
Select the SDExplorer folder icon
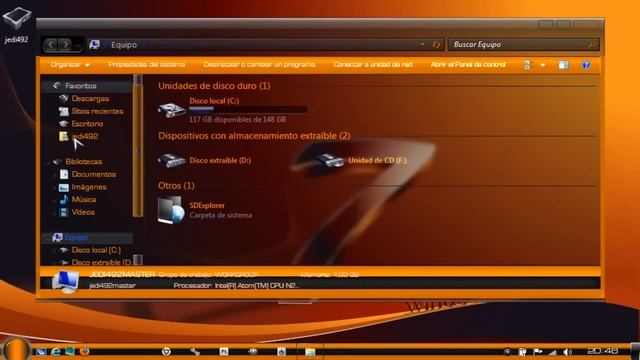click(171, 210)
